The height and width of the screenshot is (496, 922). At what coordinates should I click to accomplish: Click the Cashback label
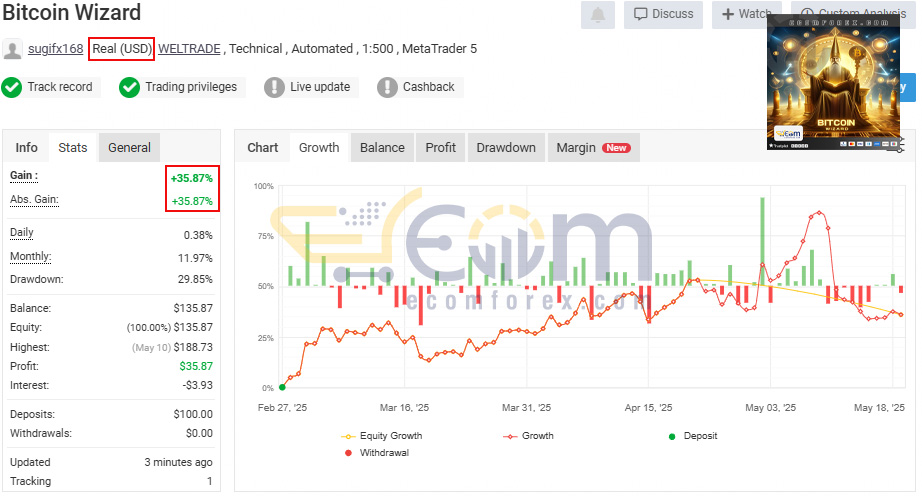click(x=429, y=87)
